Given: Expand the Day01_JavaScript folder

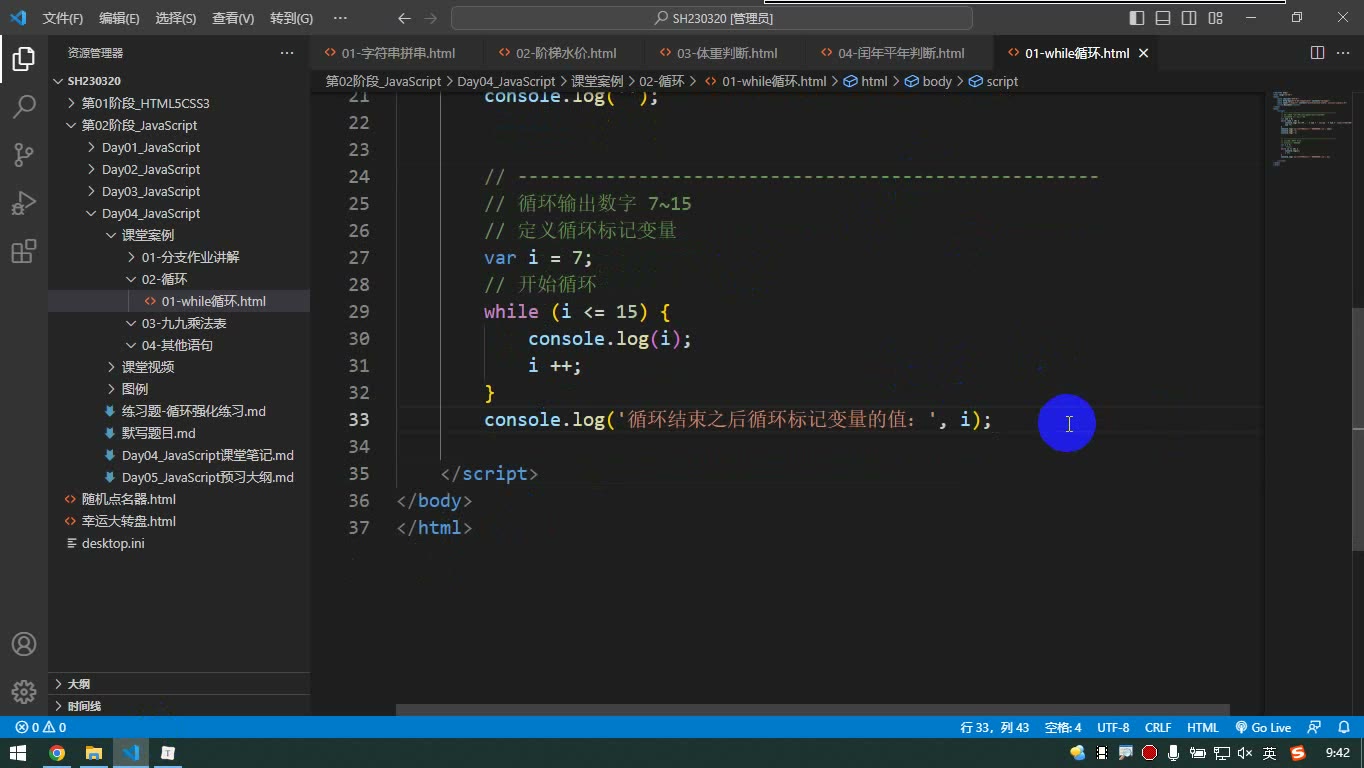Looking at the screenshot, I should coord(179,147).
